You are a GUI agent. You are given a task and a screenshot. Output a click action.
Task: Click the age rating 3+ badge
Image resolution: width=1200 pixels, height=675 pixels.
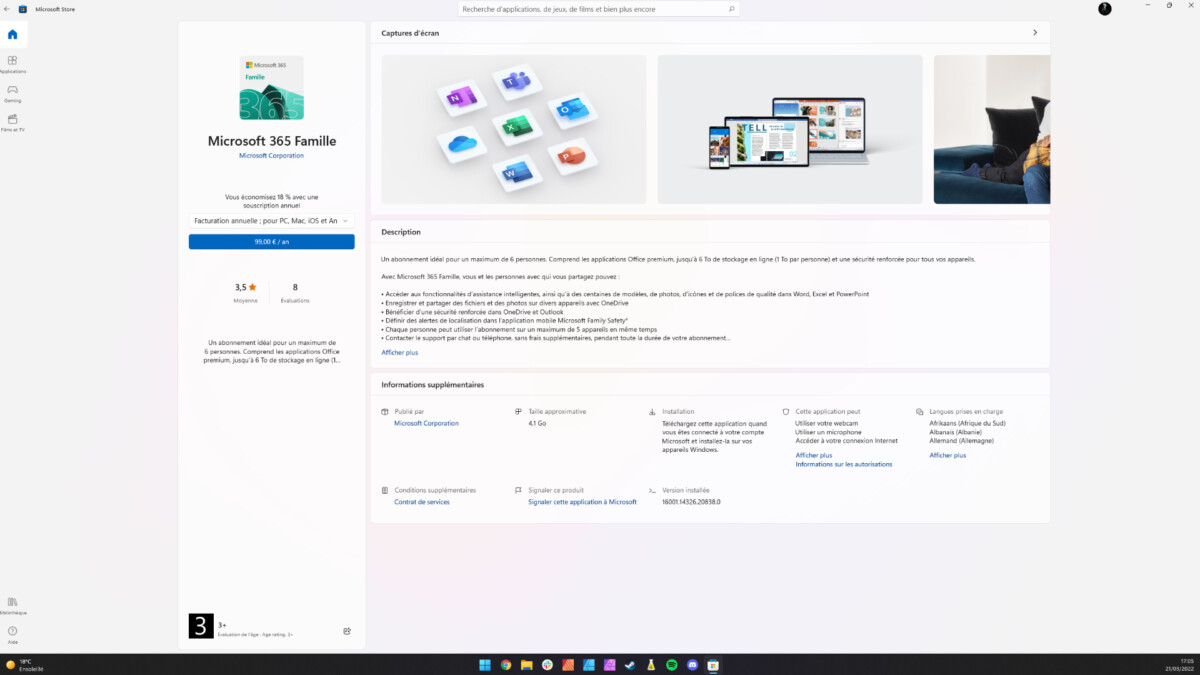[201, 626]
